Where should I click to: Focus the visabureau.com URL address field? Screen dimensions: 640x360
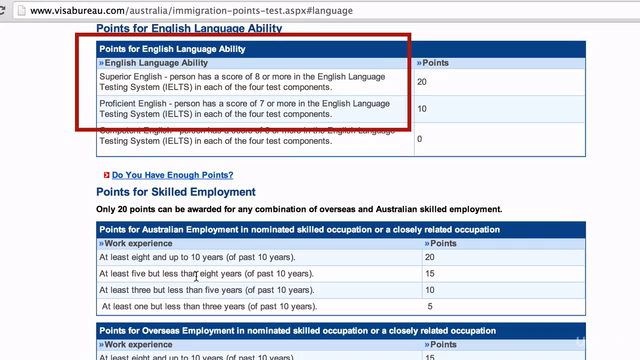[x=327, y=11]
